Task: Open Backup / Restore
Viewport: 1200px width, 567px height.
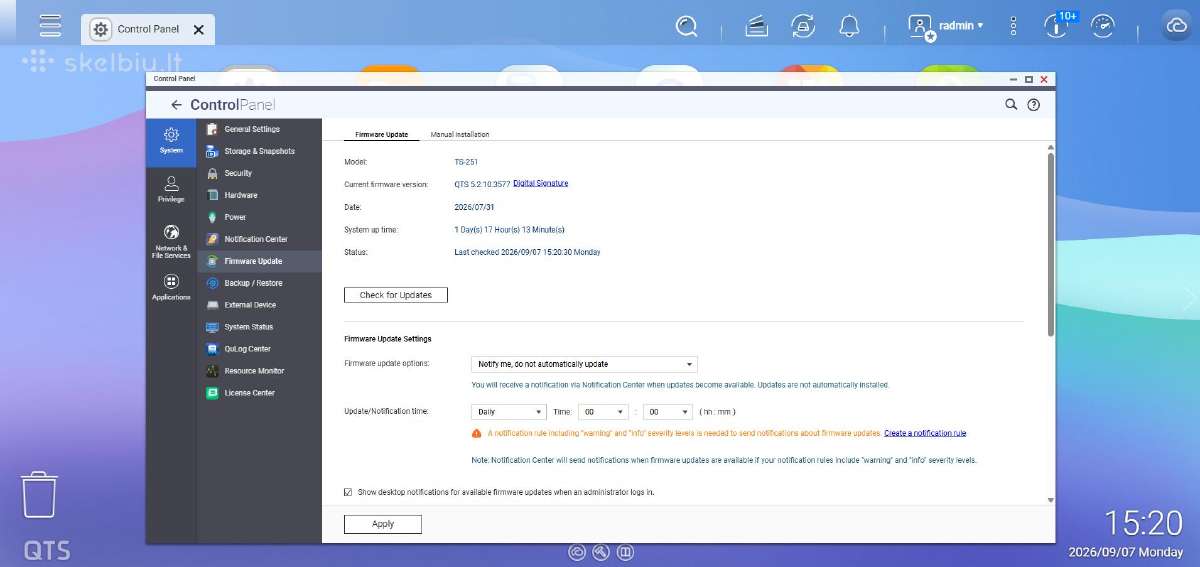Action: [x=259, y=283]
